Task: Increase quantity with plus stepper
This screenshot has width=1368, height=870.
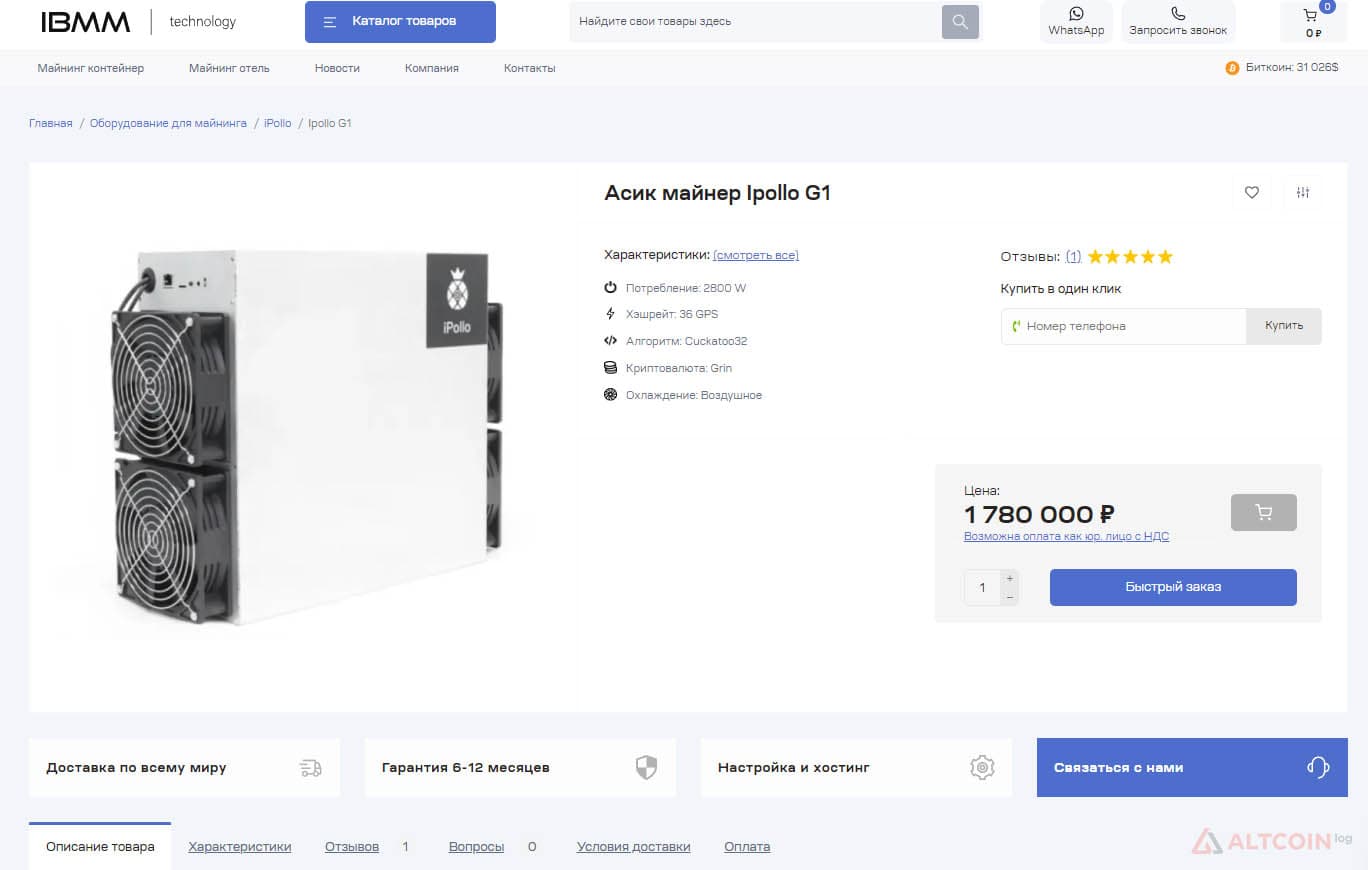Action: point(1010,579)
